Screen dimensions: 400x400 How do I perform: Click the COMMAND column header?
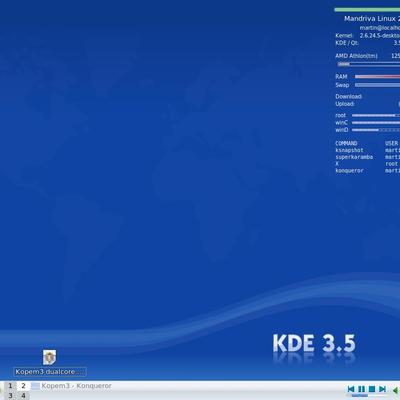346,143
